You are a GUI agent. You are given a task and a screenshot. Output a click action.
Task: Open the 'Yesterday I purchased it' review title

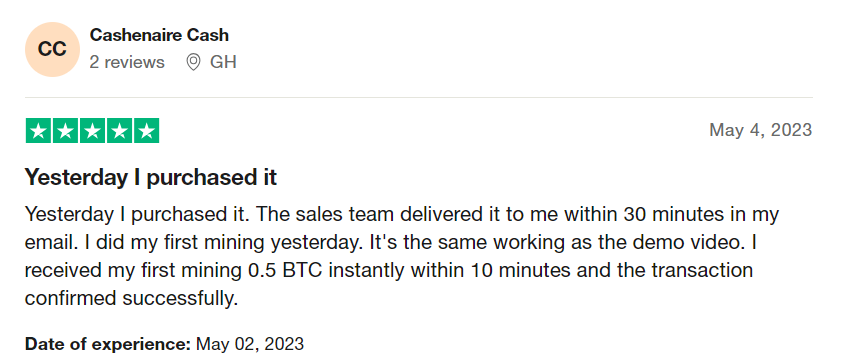[151, 177]
